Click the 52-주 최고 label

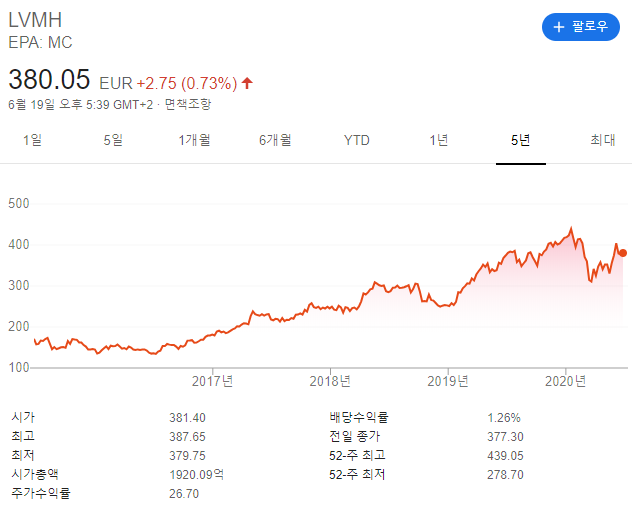click(x=357, y=455)
